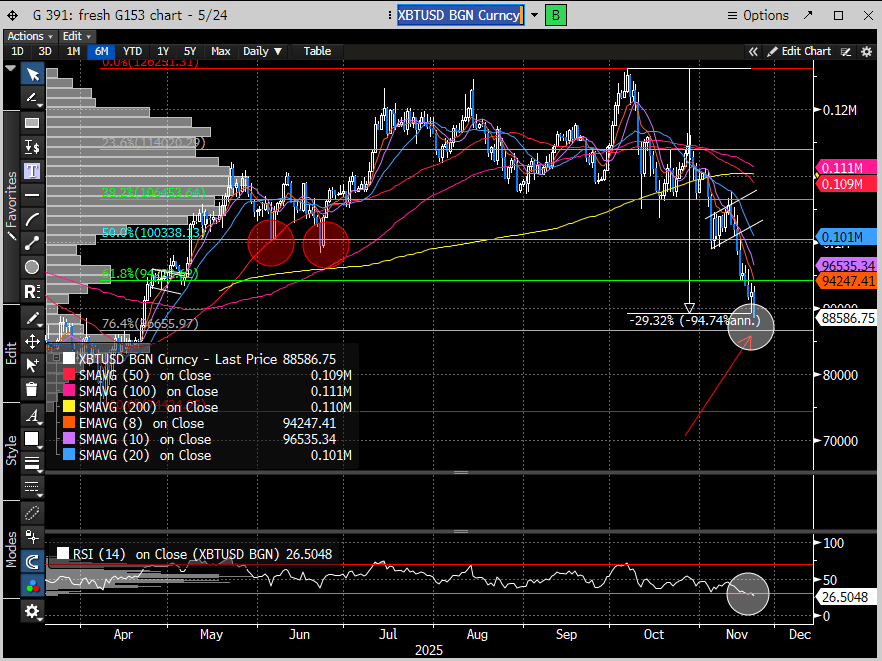This screenshot has height=661, width=882.
Task: Click the 94247.41 orange axis label
Action: (x=848, y=281)
